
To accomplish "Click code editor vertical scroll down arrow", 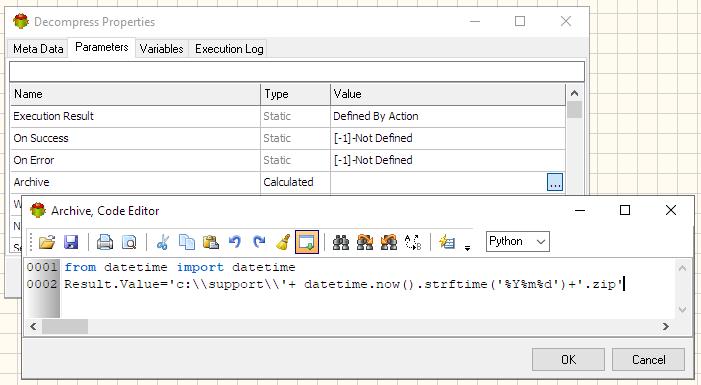I will coord(682,309).
